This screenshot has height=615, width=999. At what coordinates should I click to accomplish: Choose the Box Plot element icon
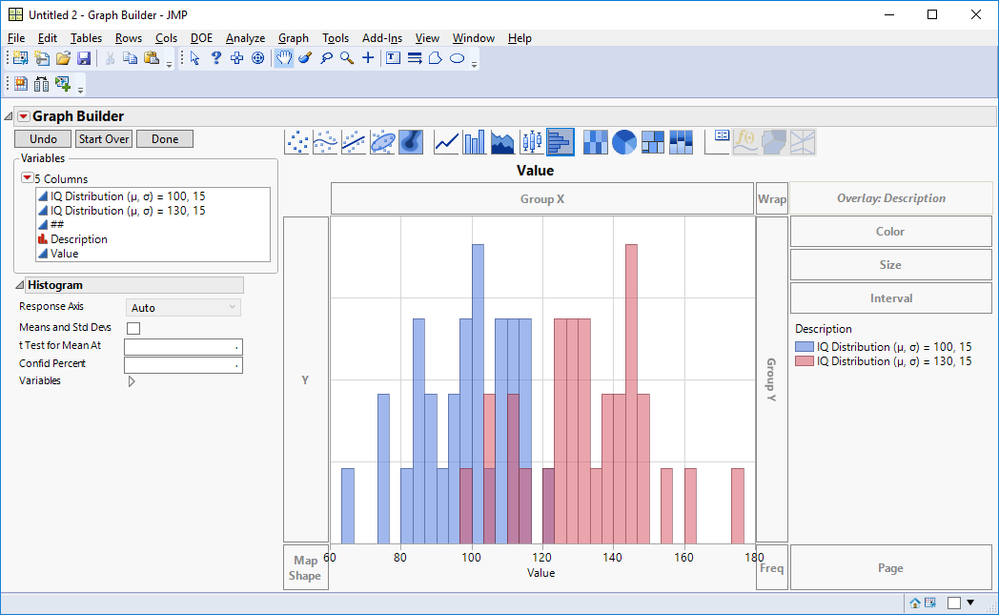[531, 142]
